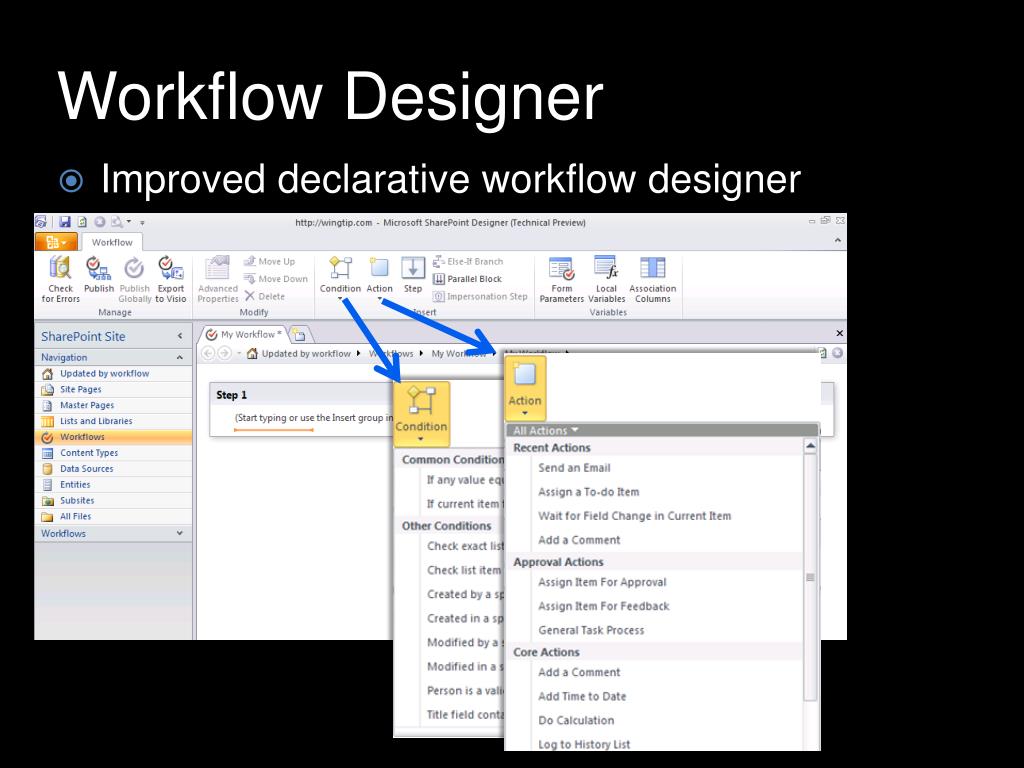
Task: Choose Person is a valid user condition
Action: pos(465,691)
